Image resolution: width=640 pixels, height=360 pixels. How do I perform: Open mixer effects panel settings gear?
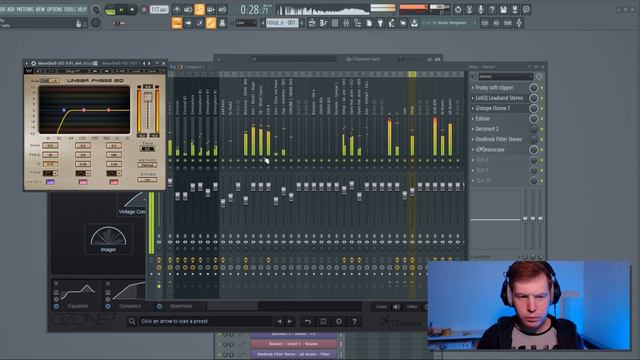coord(539,77)
